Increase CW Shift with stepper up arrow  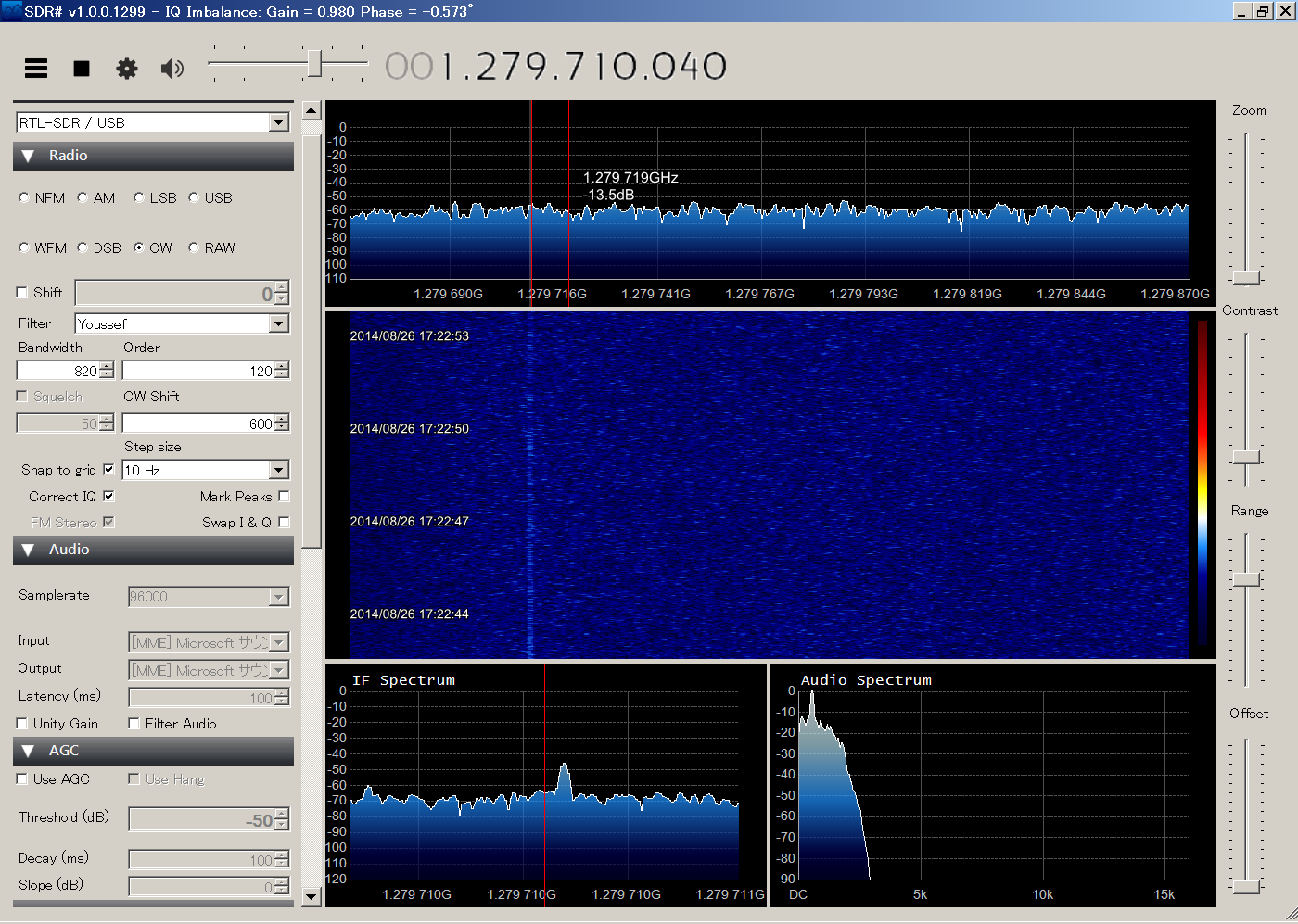282,419
